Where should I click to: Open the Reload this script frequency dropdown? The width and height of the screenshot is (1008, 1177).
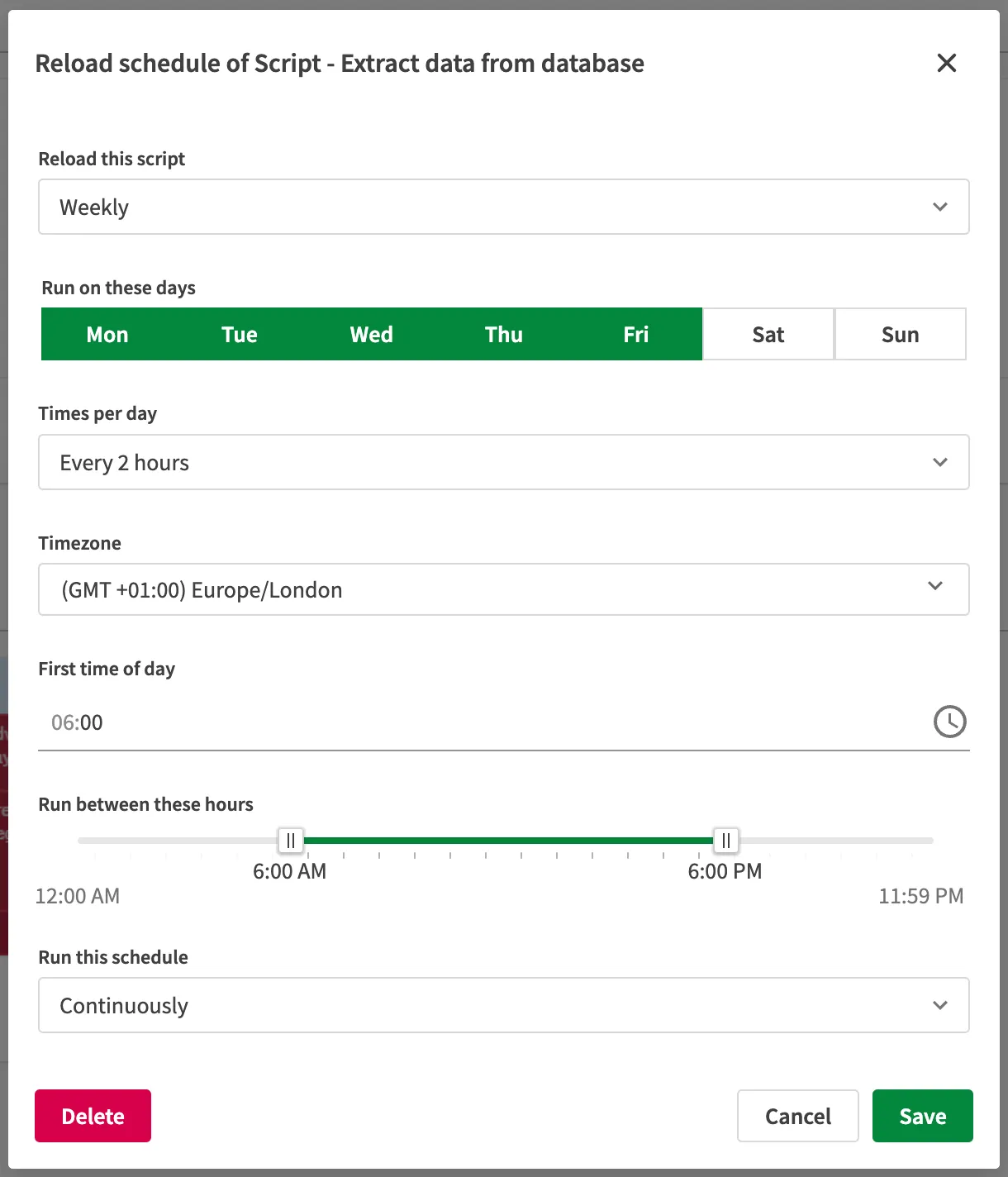click(x=504, y=207)
